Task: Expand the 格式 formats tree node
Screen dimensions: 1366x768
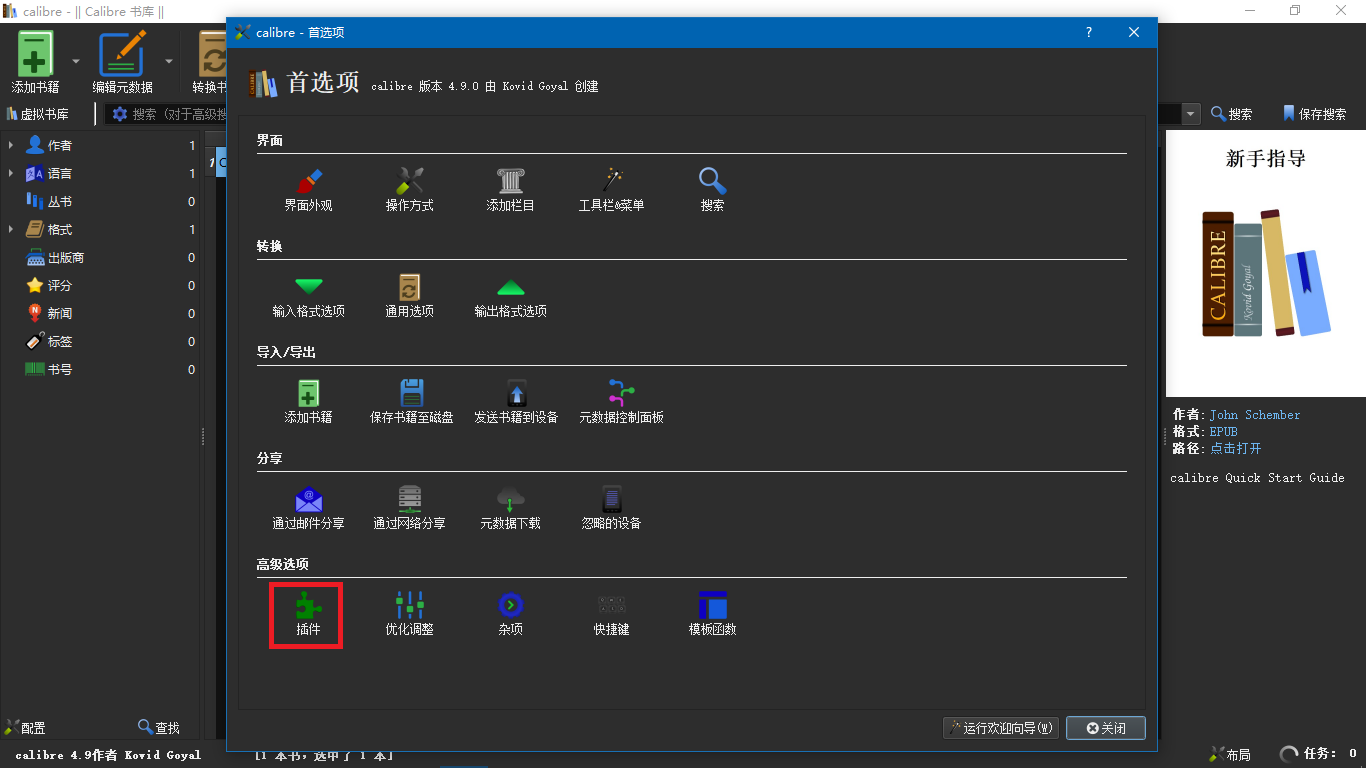Action: [11, 230]
